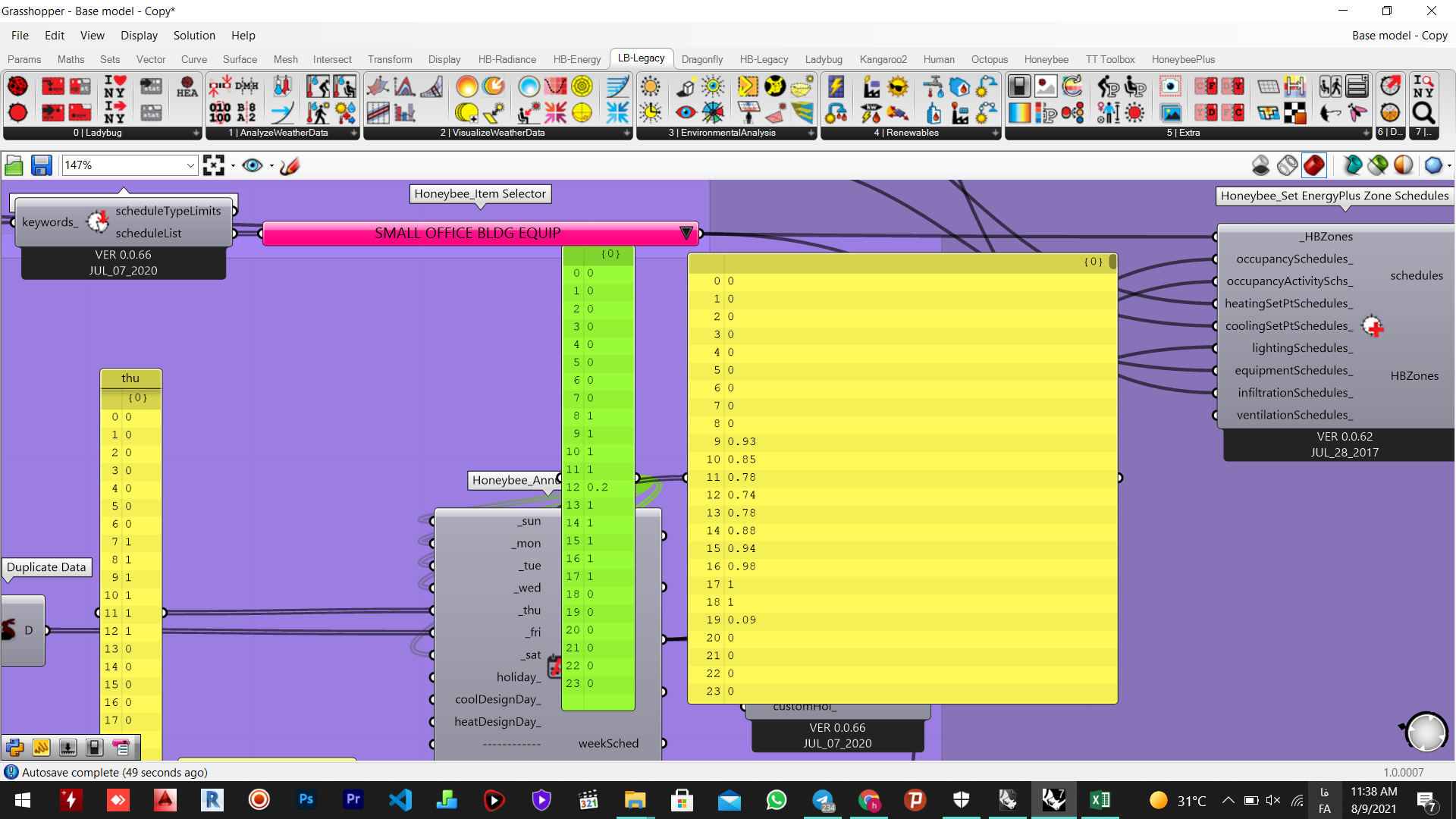Viewport: 1456px width, 819px height.
Task: Click the black-and-white checkerboard mesh icon
Action: point(1294,113)
